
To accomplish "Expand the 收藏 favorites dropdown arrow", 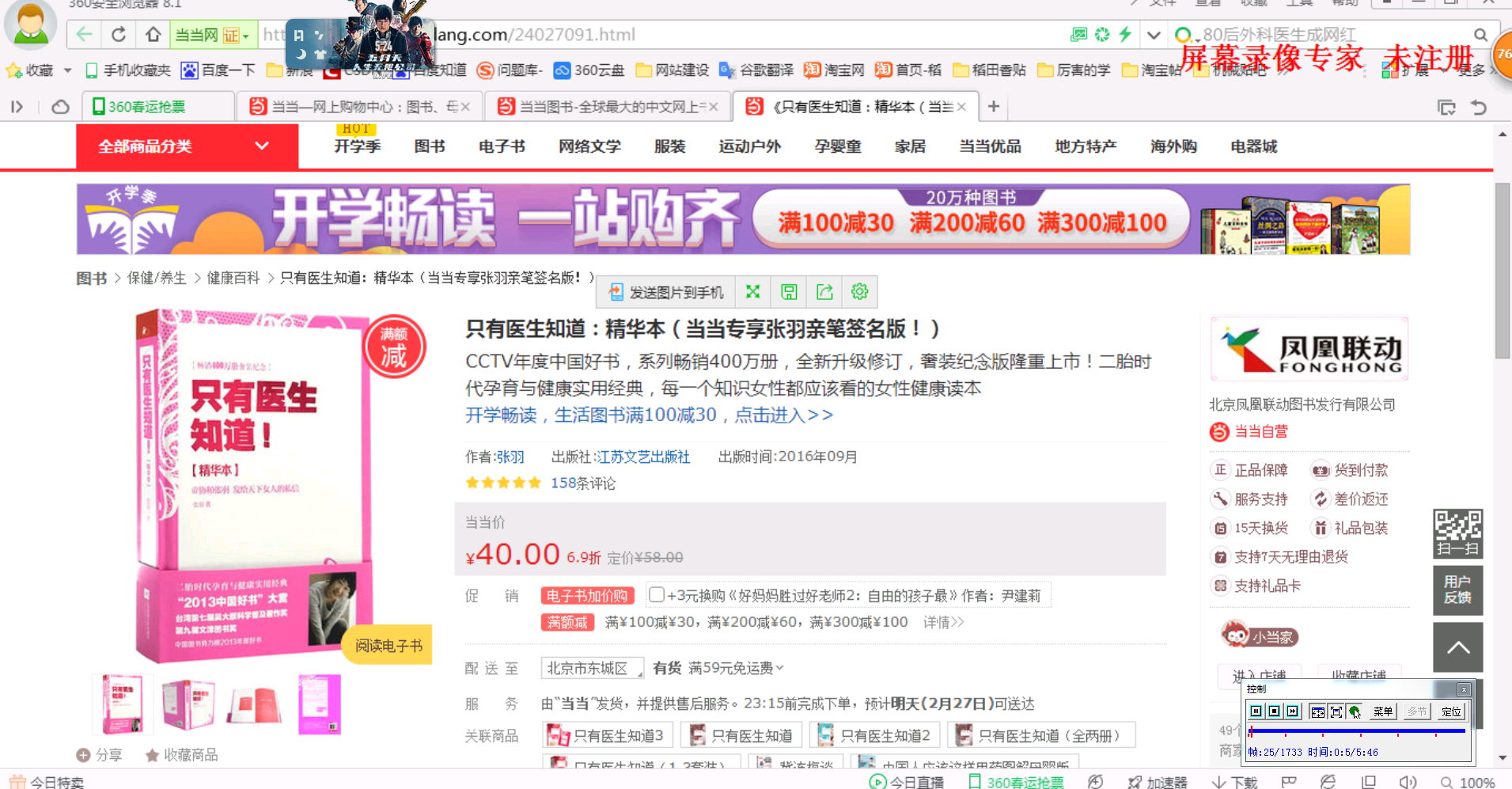I will (x=67, y=70).
